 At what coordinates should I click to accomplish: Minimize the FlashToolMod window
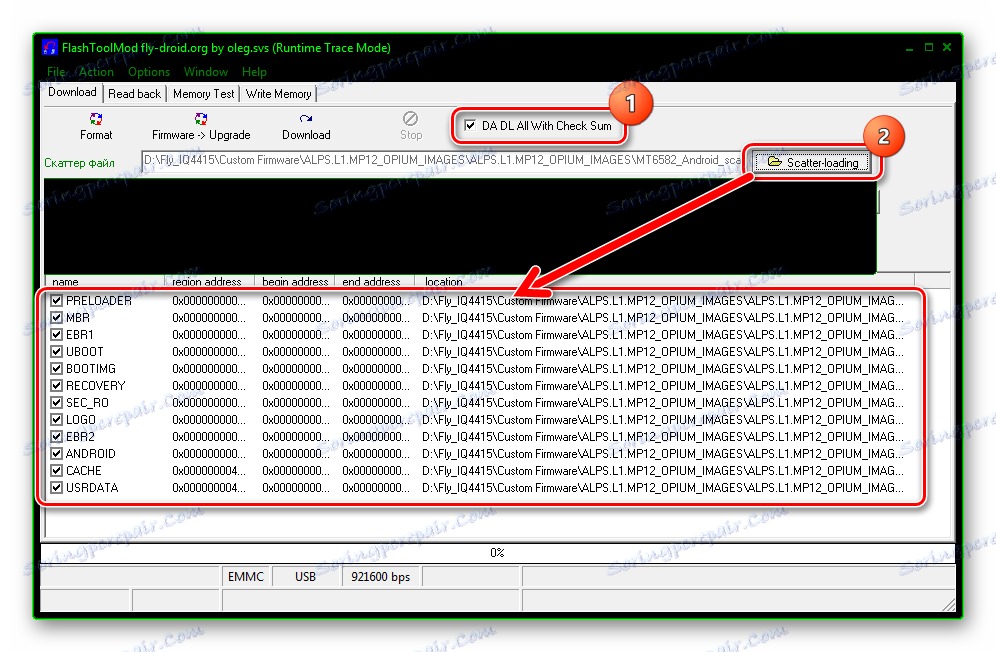pos(910,48)
